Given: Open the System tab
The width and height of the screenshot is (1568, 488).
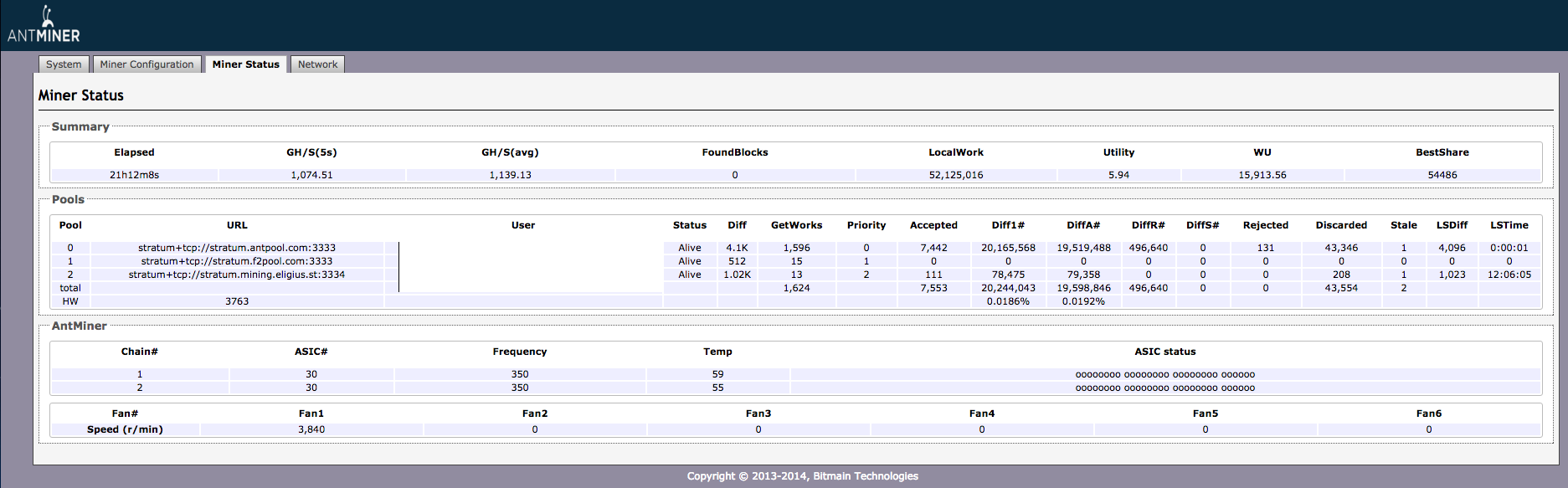Looking at the screenshot, I should (64, 64).
